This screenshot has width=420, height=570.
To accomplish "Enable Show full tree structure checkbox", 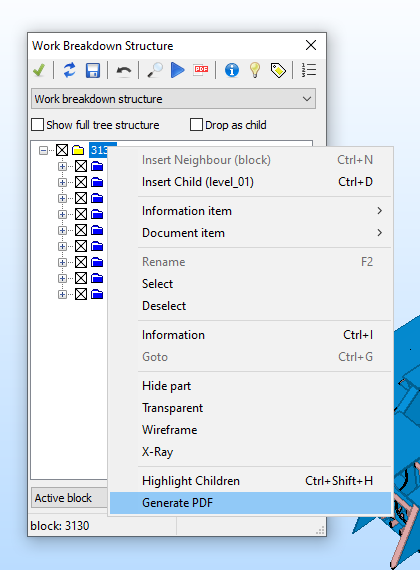I will tap(37, 125).
